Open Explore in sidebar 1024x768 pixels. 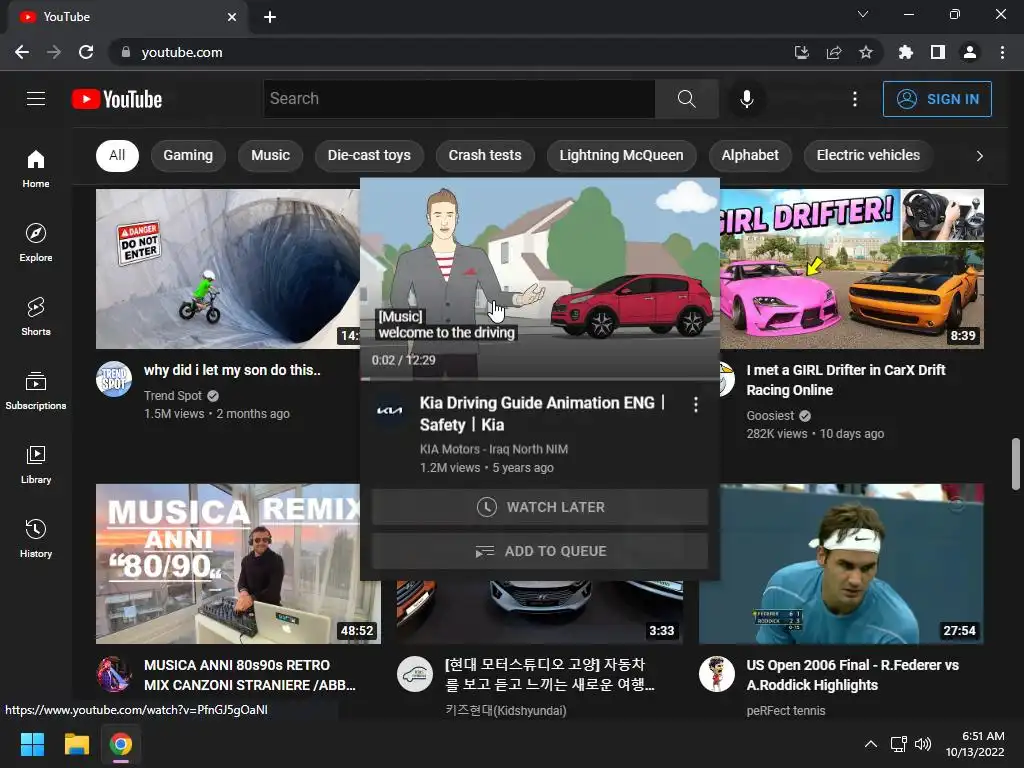[36, 242]
